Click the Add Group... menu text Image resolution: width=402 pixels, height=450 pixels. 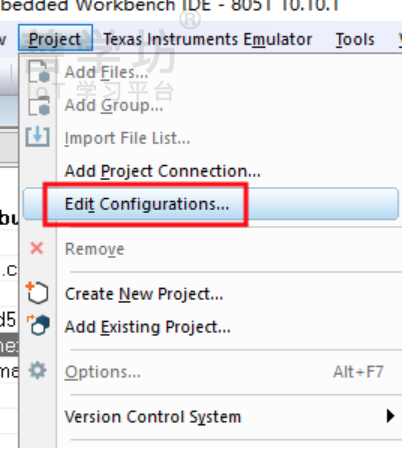point(114,106)
